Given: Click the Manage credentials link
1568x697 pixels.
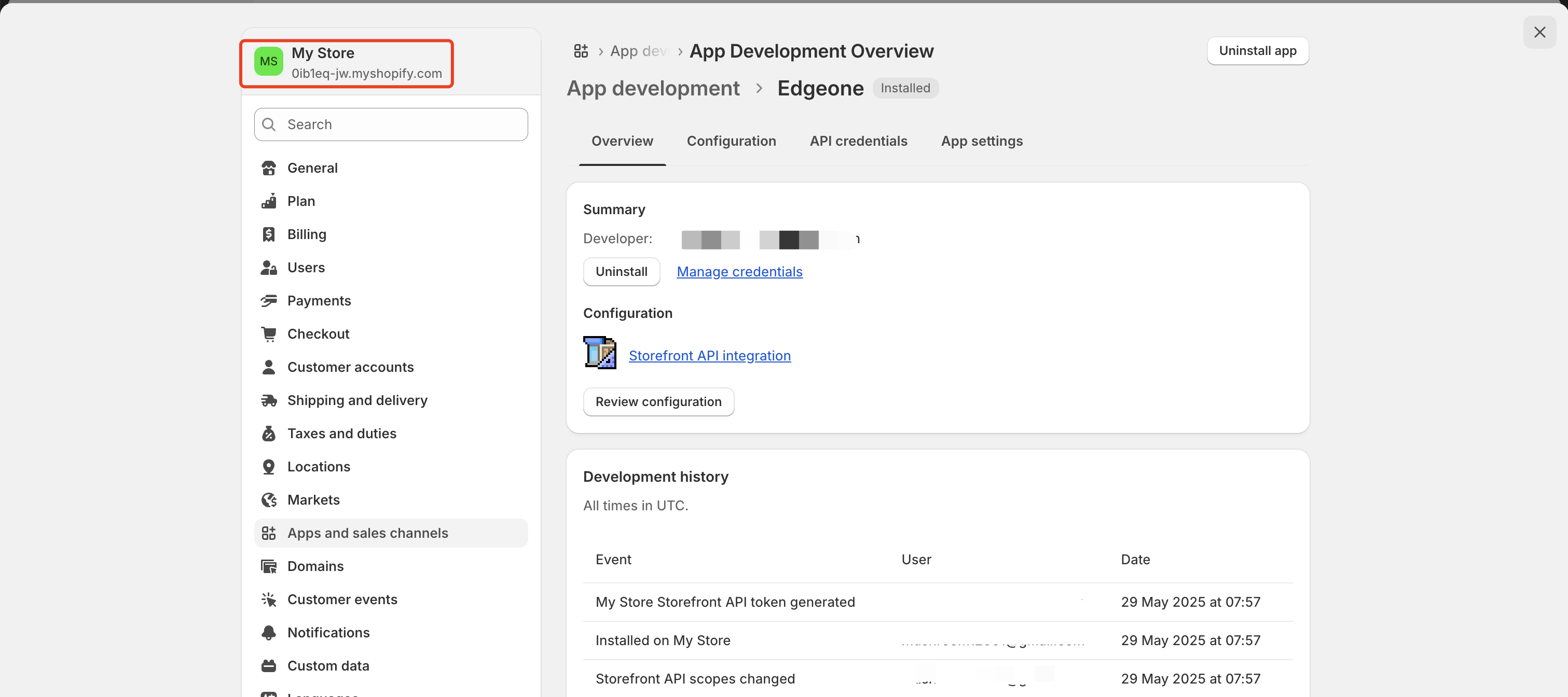Looking at the screenshot, I should click(739, 272).
